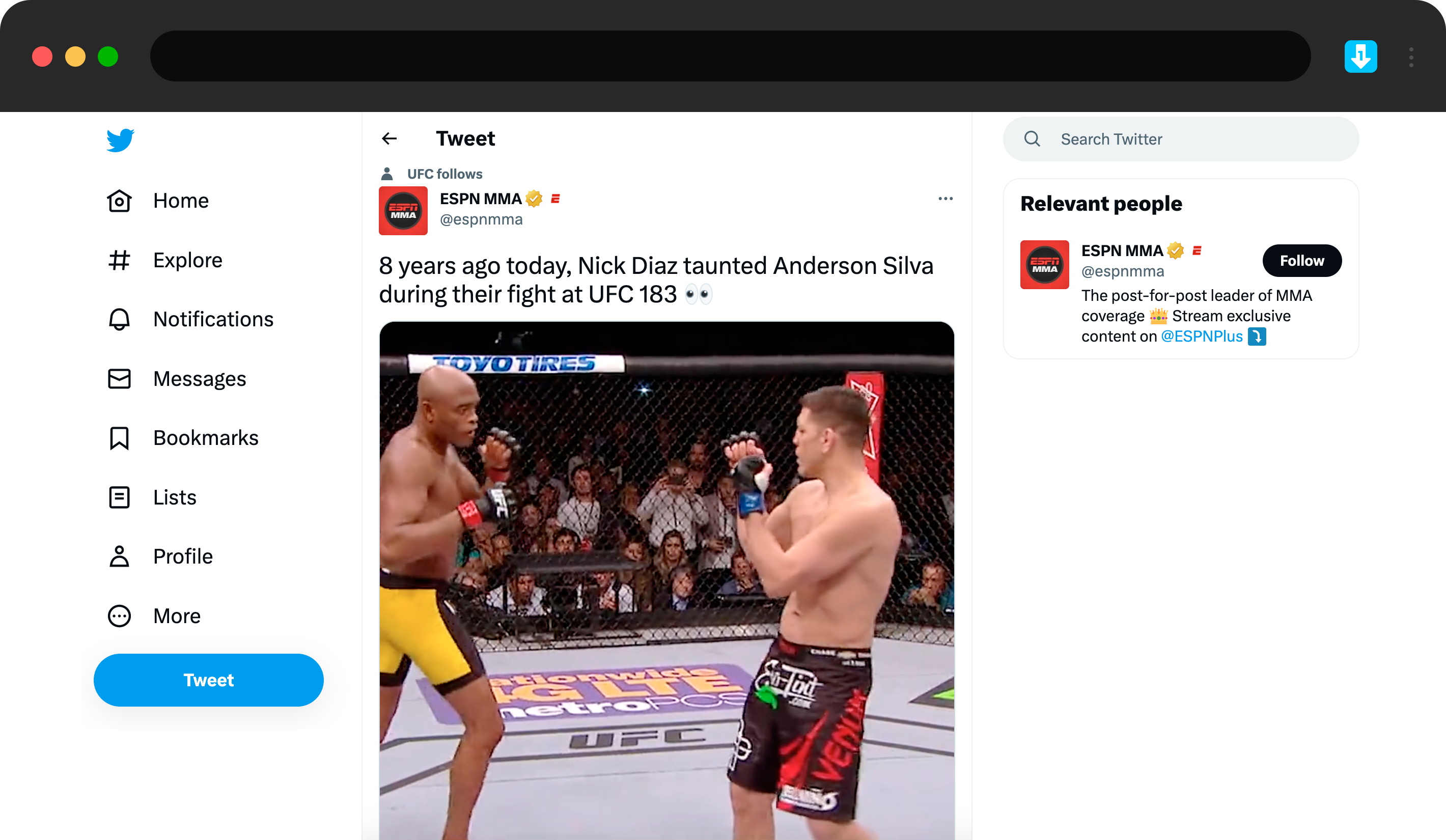Click the Tweet compose button

tap(208, 680)
